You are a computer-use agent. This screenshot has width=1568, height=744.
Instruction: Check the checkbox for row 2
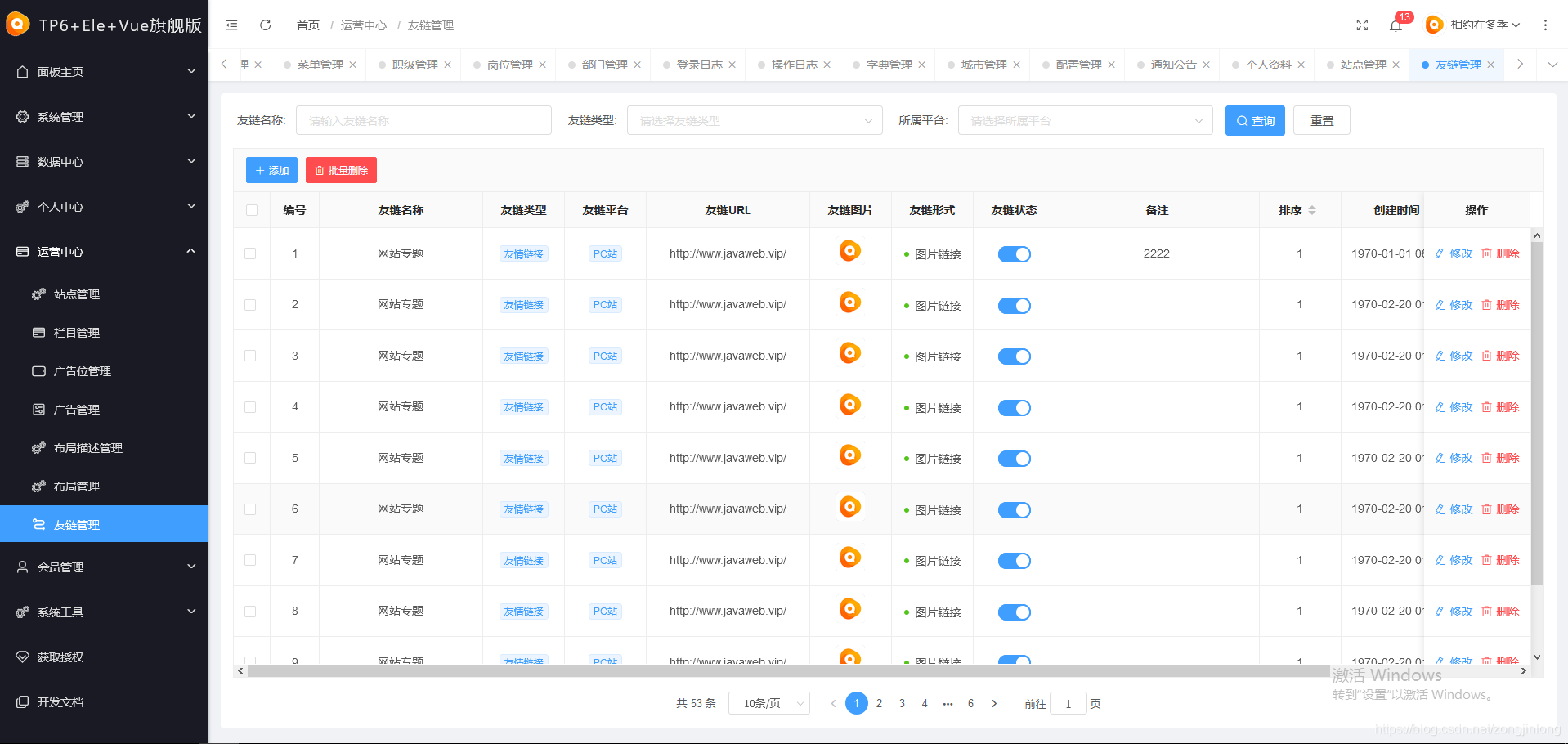point(250,305)
